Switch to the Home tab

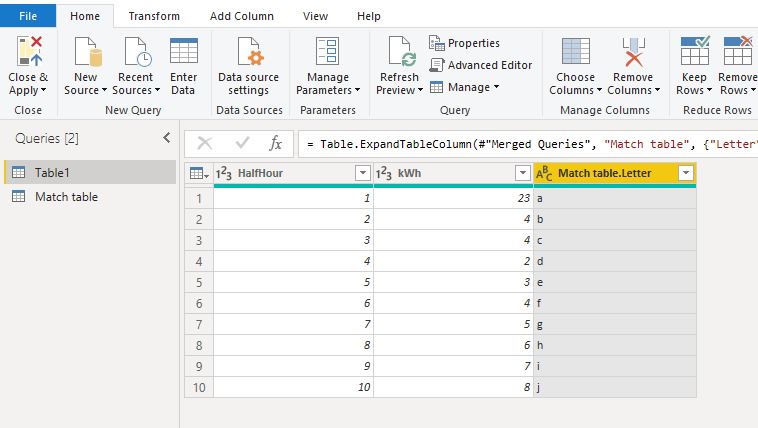[85, 16]
